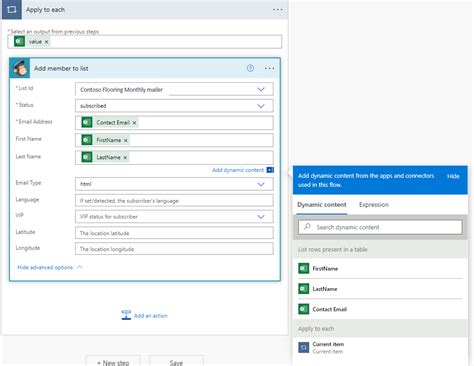The width and height of the screenshot is (474, 366).
Task: Click the Language input field
Action: coord(174,201)
